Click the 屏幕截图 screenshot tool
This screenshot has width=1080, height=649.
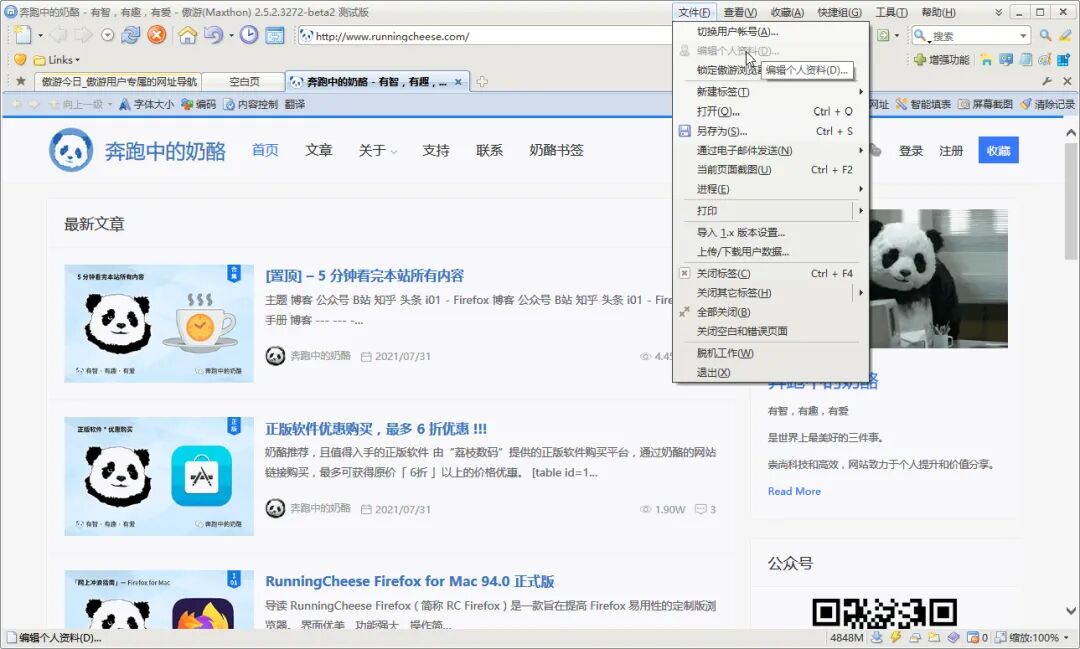tap(985, 104)
